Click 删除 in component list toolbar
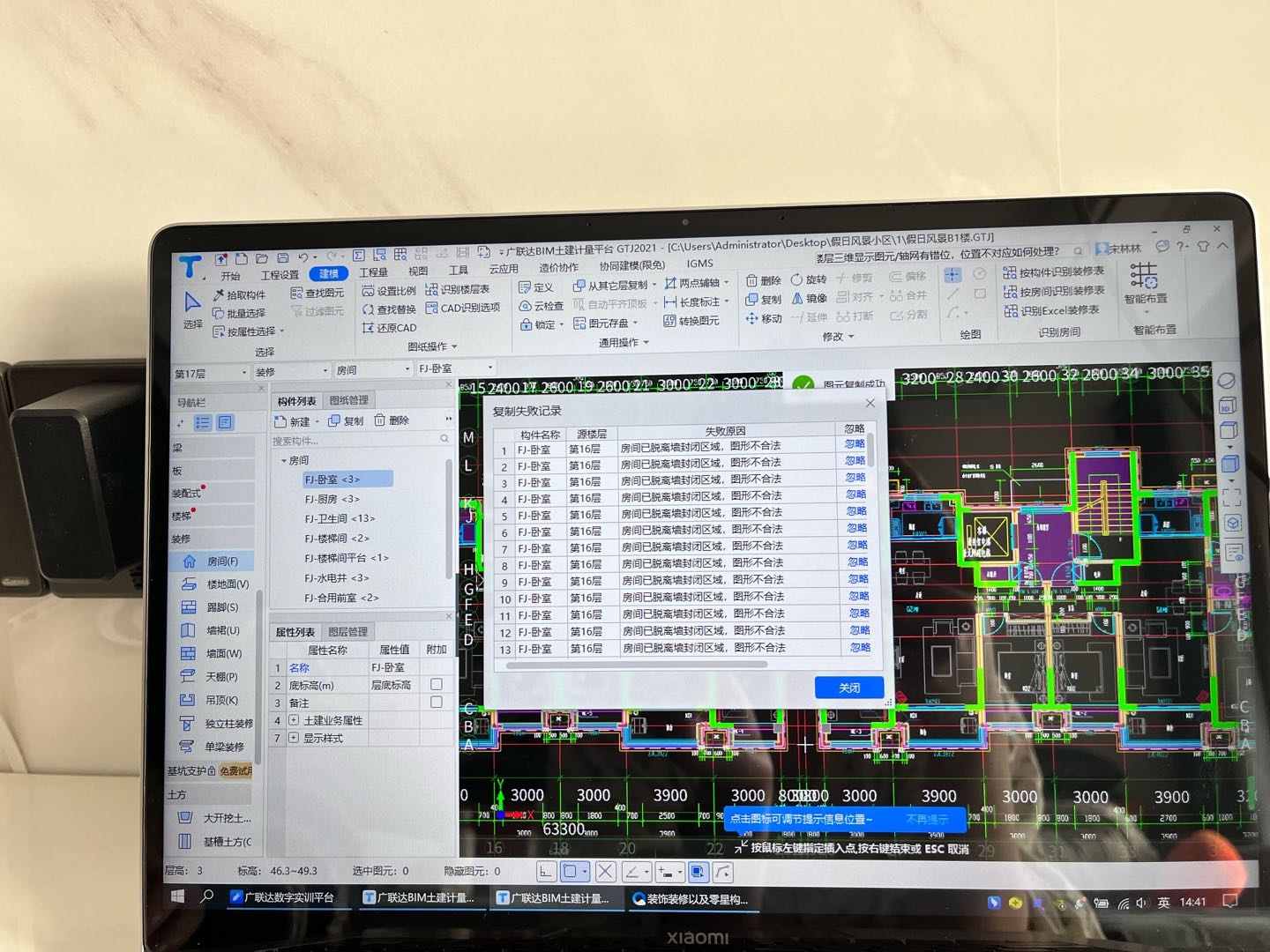The width and height of the screenshot is (1270, 952). (x=392, y=420)
